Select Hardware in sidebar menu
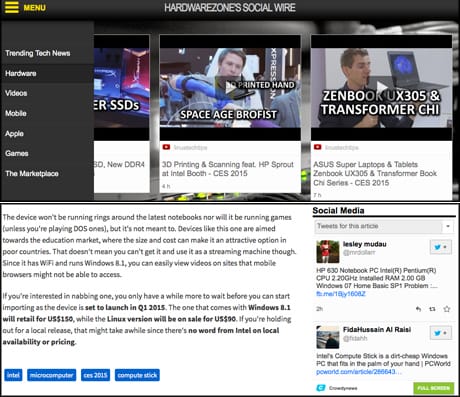Image resolution: width=460 pixels, height=397 pixels. coord(21,73)
